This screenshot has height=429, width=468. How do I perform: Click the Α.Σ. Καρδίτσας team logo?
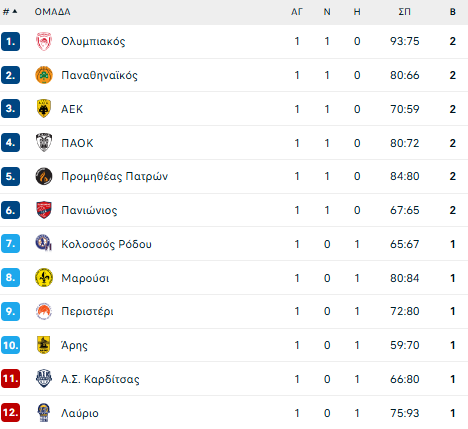coord(44,379)
